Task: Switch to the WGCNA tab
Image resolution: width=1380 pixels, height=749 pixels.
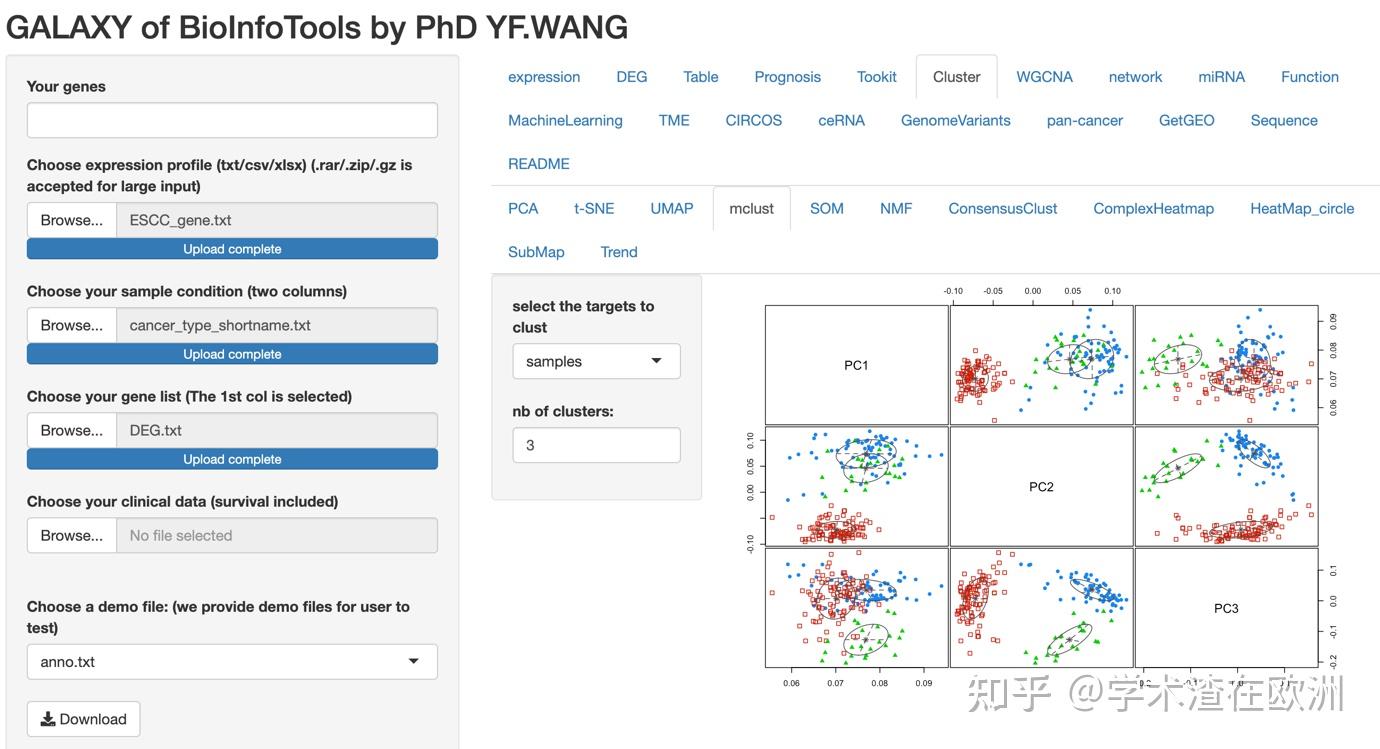Action: (x=1044, y=77)
